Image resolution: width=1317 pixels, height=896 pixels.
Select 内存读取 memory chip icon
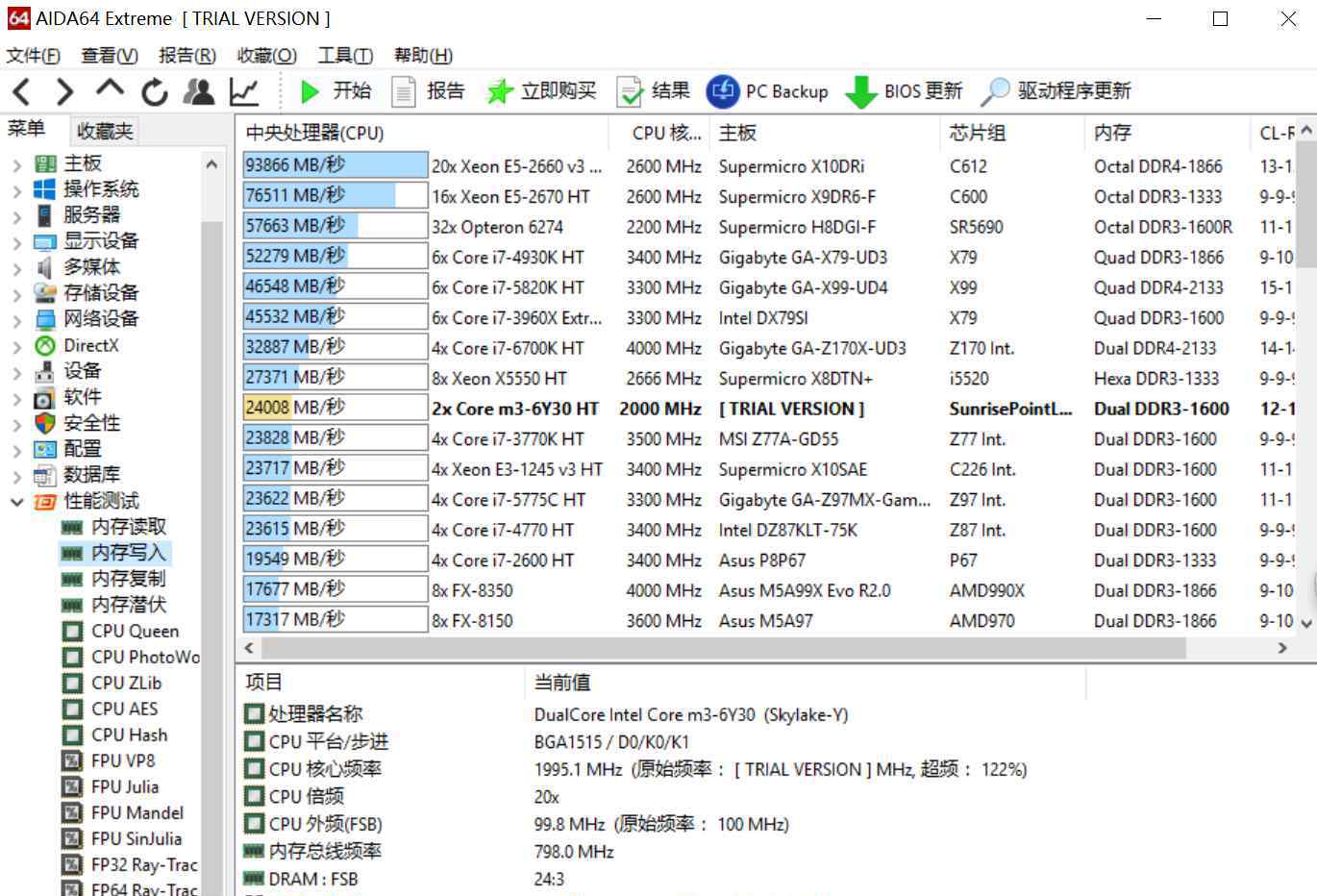coord(72,527)
